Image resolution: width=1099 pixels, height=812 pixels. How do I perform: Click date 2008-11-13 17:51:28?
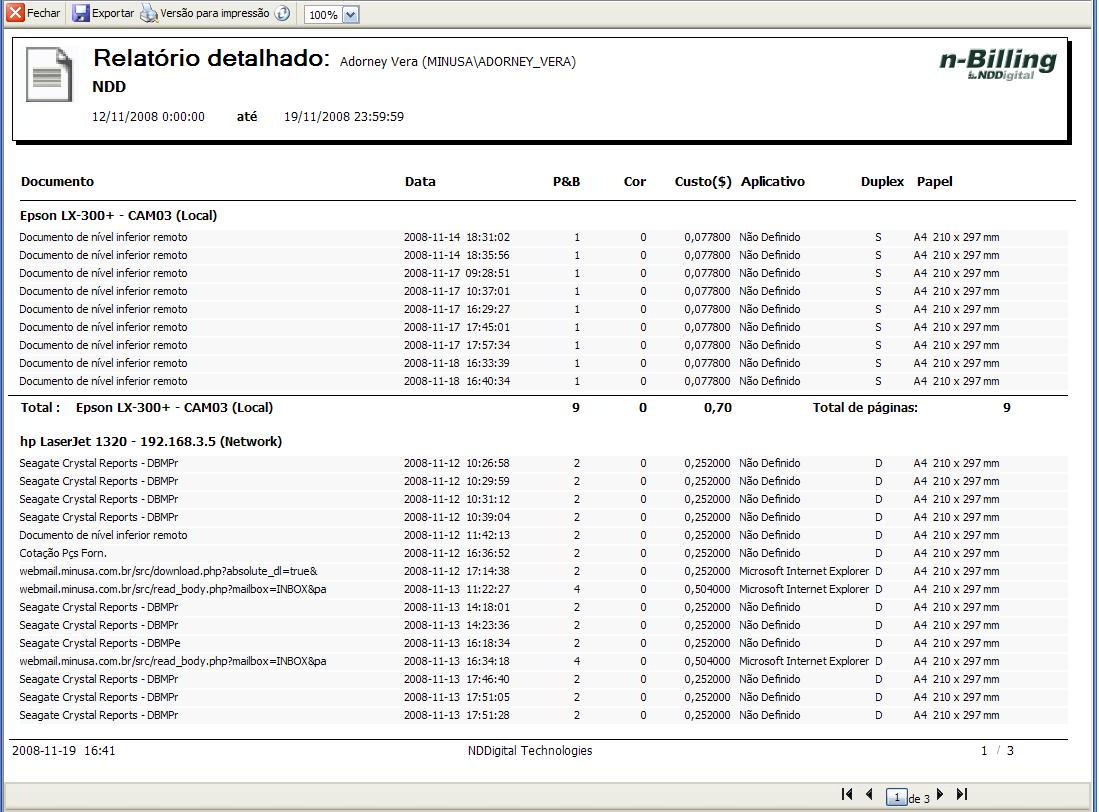pyautogui.click(x=457, y=715)
